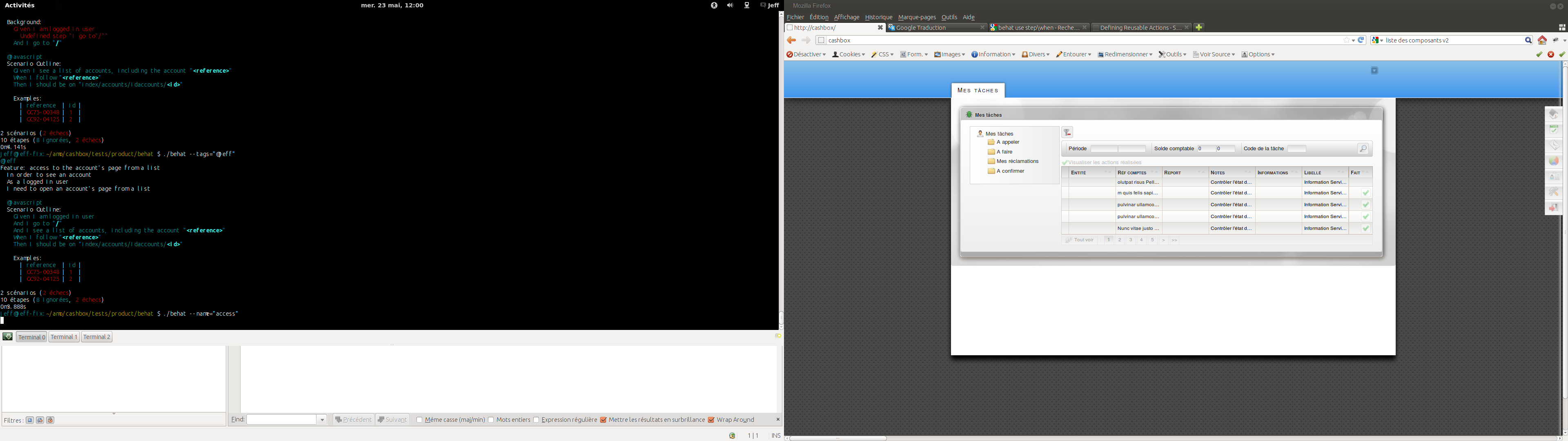Viewport: 1568px width, 441px height.
Task: Go to page 2 of task list
Action: (x=1119, y=240)
